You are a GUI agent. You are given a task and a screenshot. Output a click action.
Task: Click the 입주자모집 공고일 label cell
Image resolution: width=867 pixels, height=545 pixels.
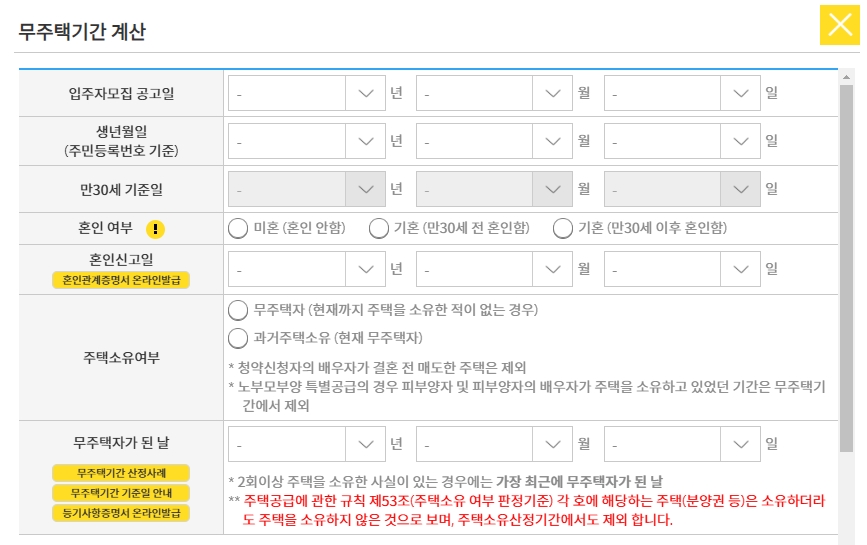pyautogui.click(x=121, y=93)
